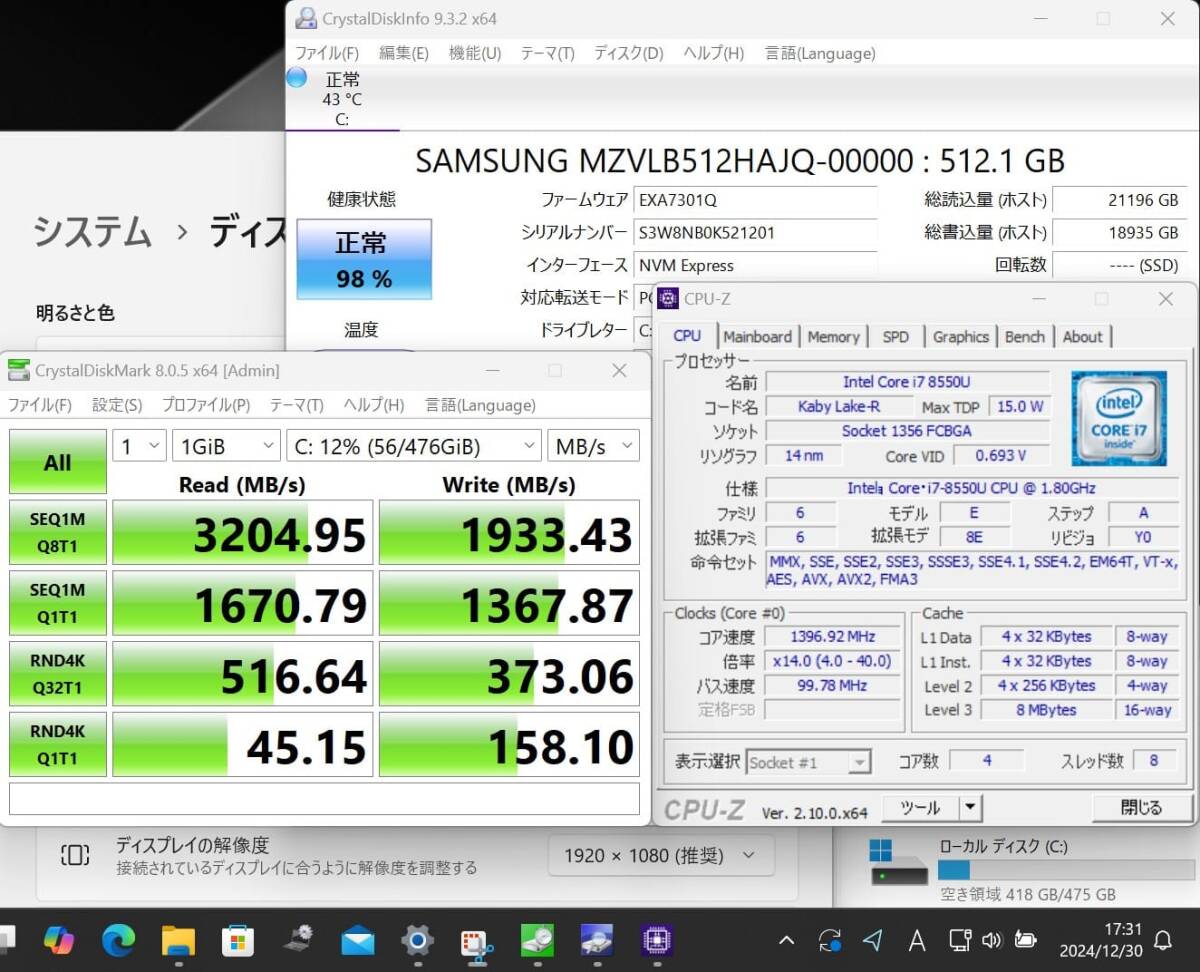This screenshot has width=1200, height=972.
Task: Open the notification bell
Action: click(x=1163, y=941)
